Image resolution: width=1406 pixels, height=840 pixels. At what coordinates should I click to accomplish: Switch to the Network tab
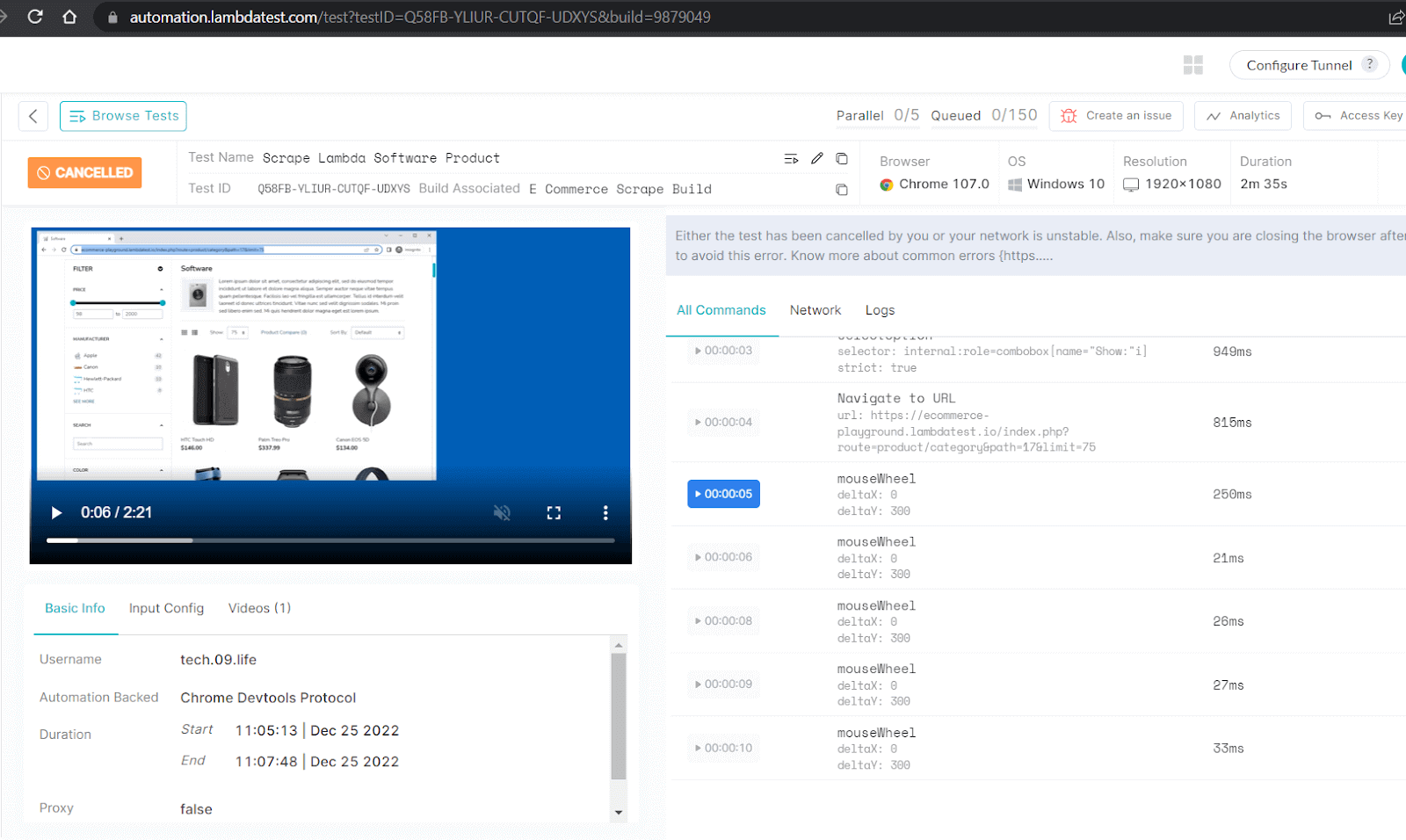tap(815, 309)
